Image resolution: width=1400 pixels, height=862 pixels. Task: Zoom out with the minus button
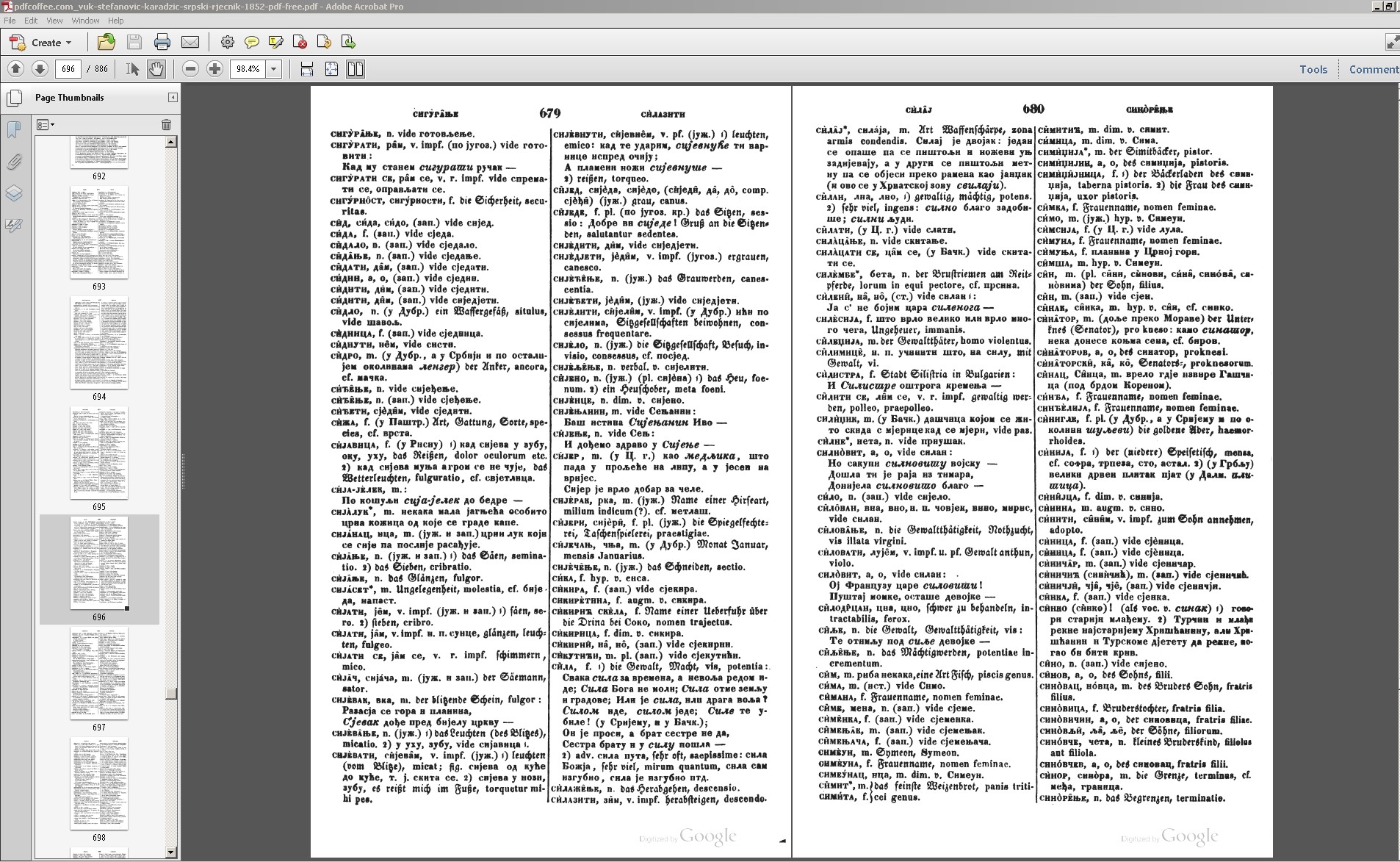[x=190, y=69]
